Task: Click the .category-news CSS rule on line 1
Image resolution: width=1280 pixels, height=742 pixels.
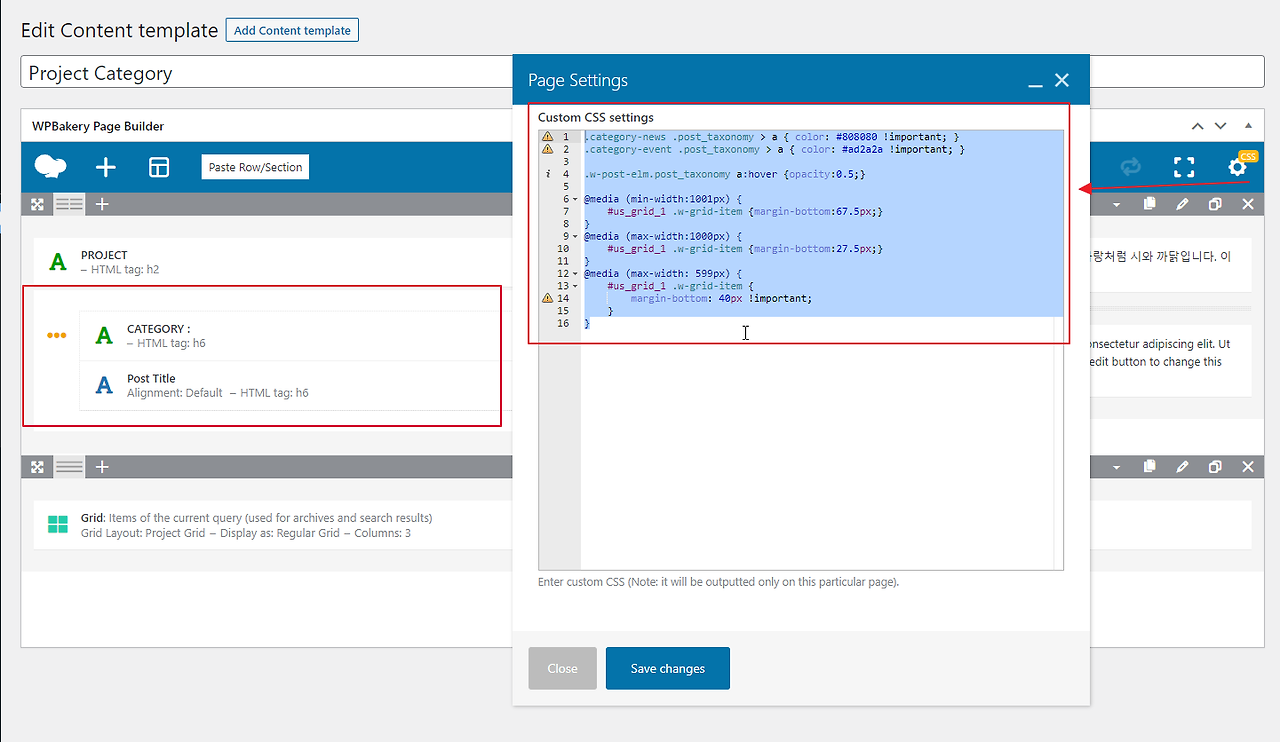Action: pos(772,137)
